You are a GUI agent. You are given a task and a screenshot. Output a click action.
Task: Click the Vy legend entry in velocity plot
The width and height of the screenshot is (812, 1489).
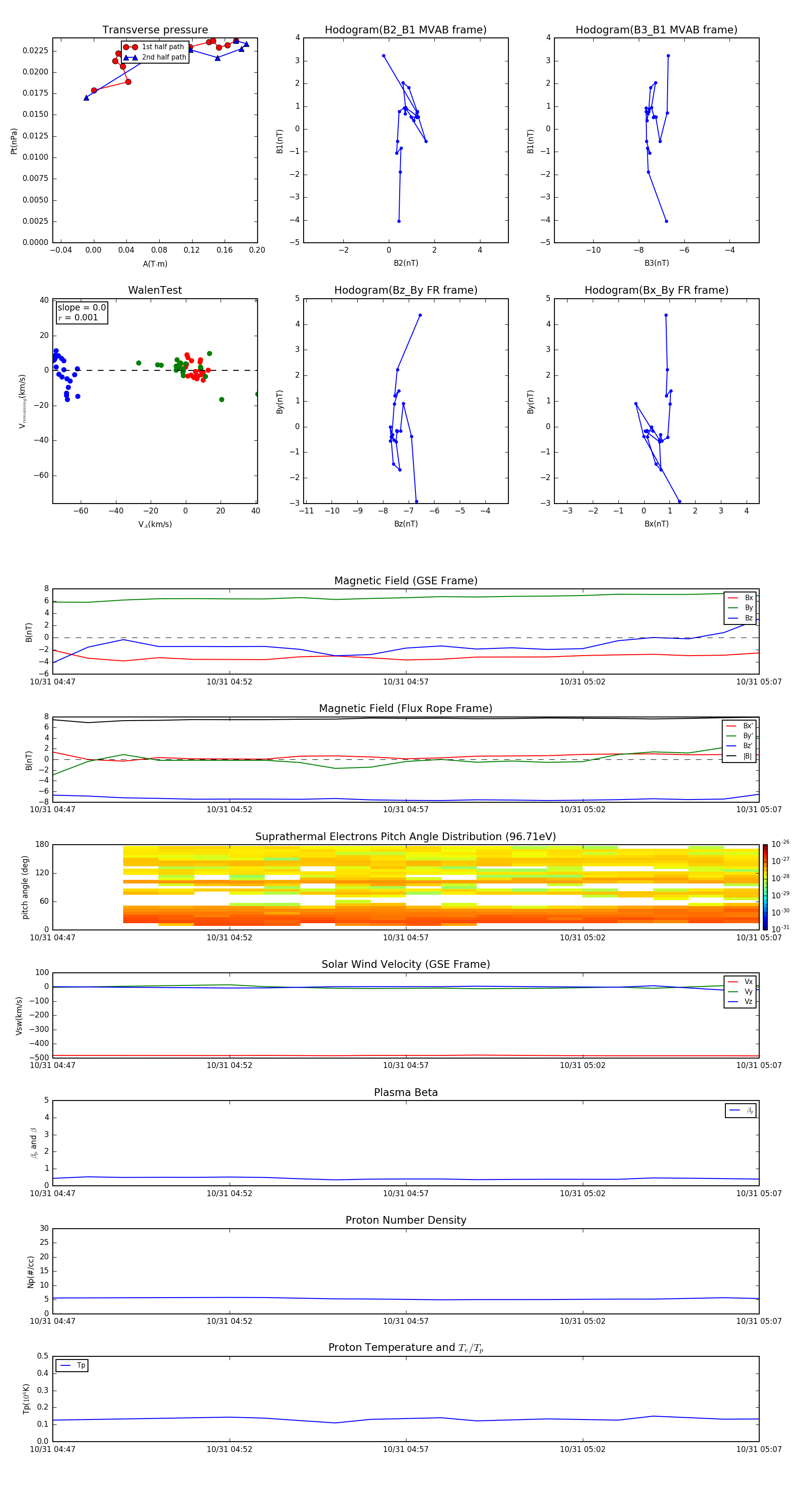tap(740, 991)
